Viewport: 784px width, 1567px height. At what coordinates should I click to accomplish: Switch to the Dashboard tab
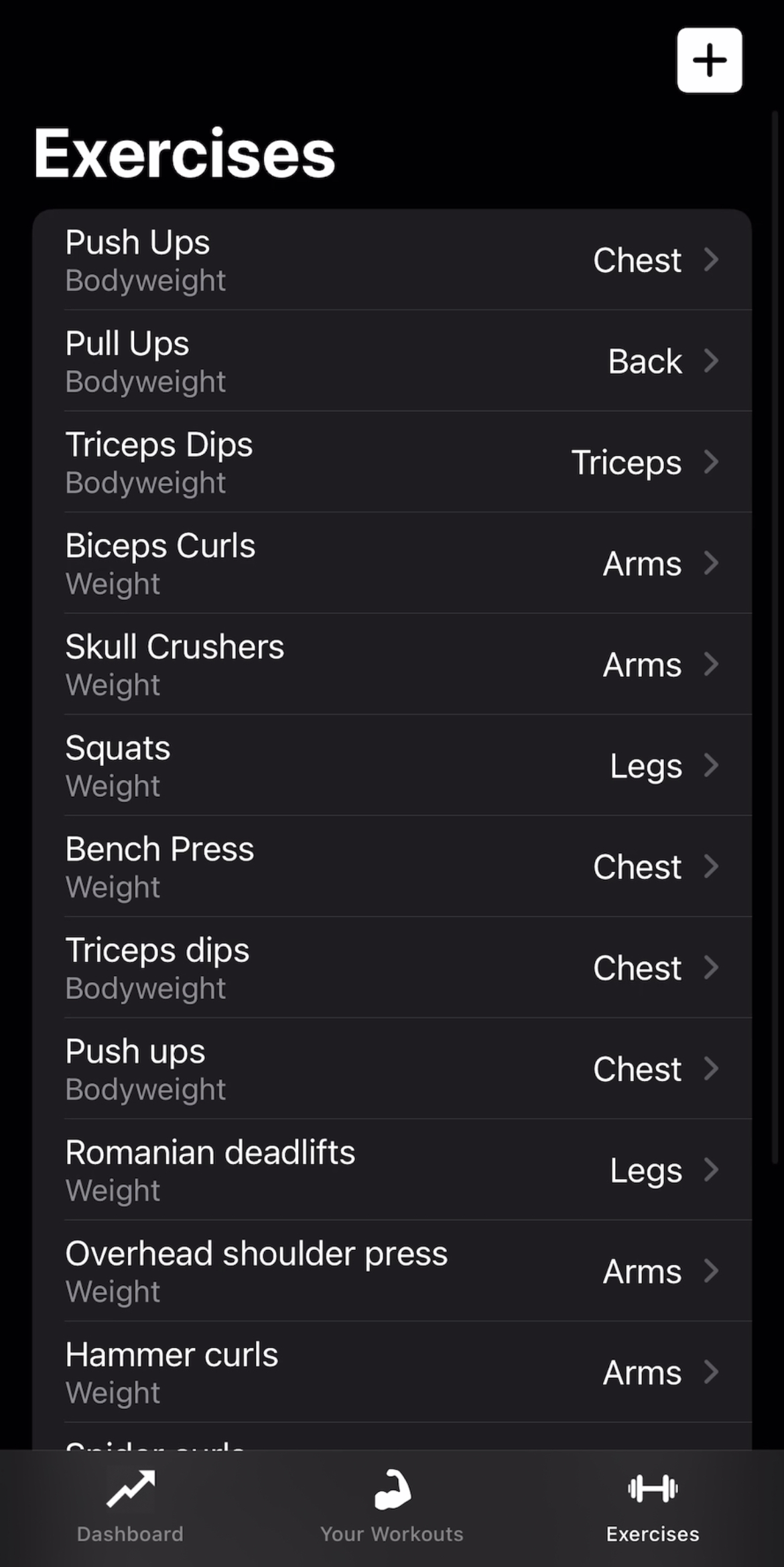(129, 1511)
